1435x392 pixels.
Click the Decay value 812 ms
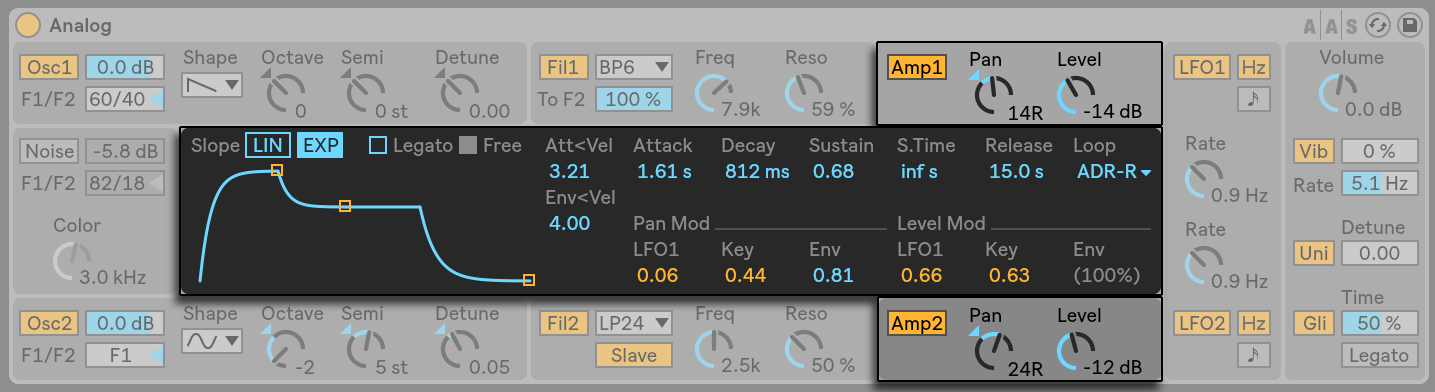(756, 171)
